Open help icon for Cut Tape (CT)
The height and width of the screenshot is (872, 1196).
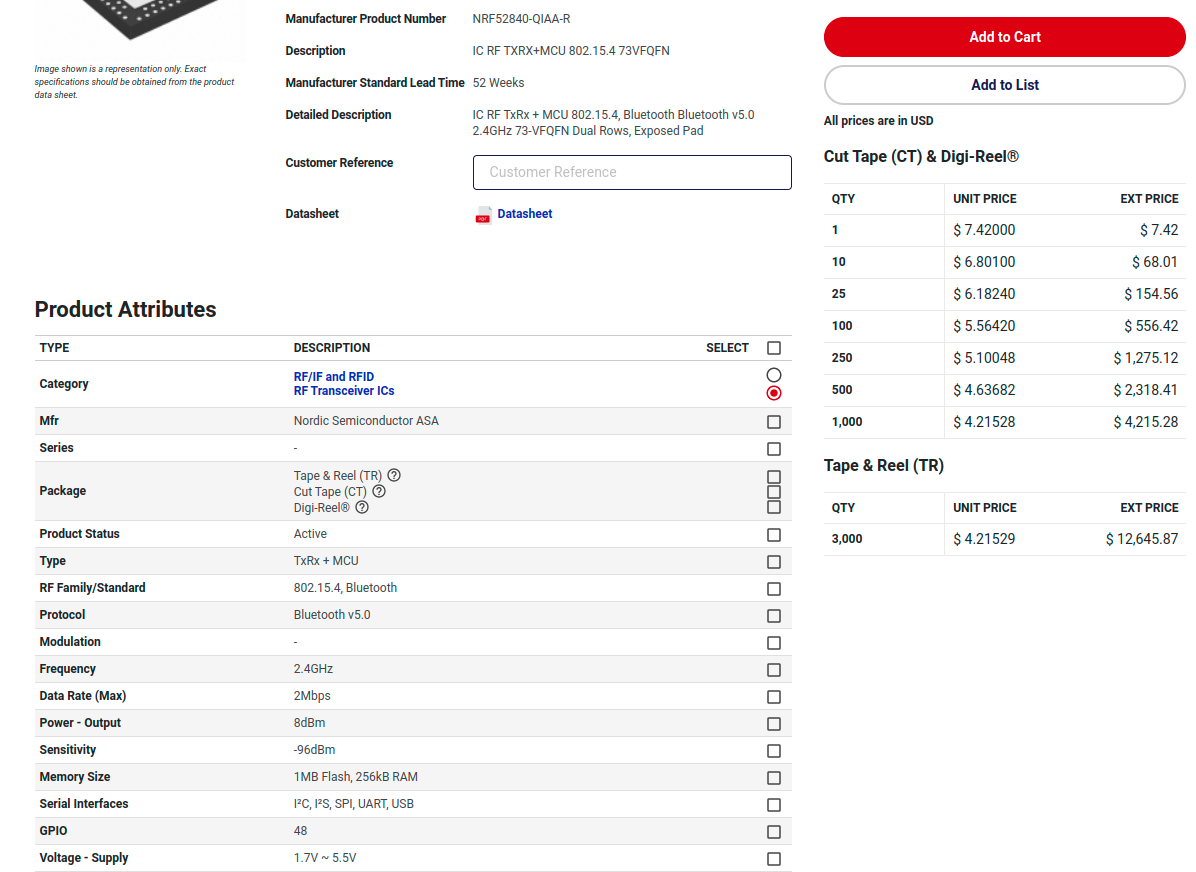click(x=378, y=491)
